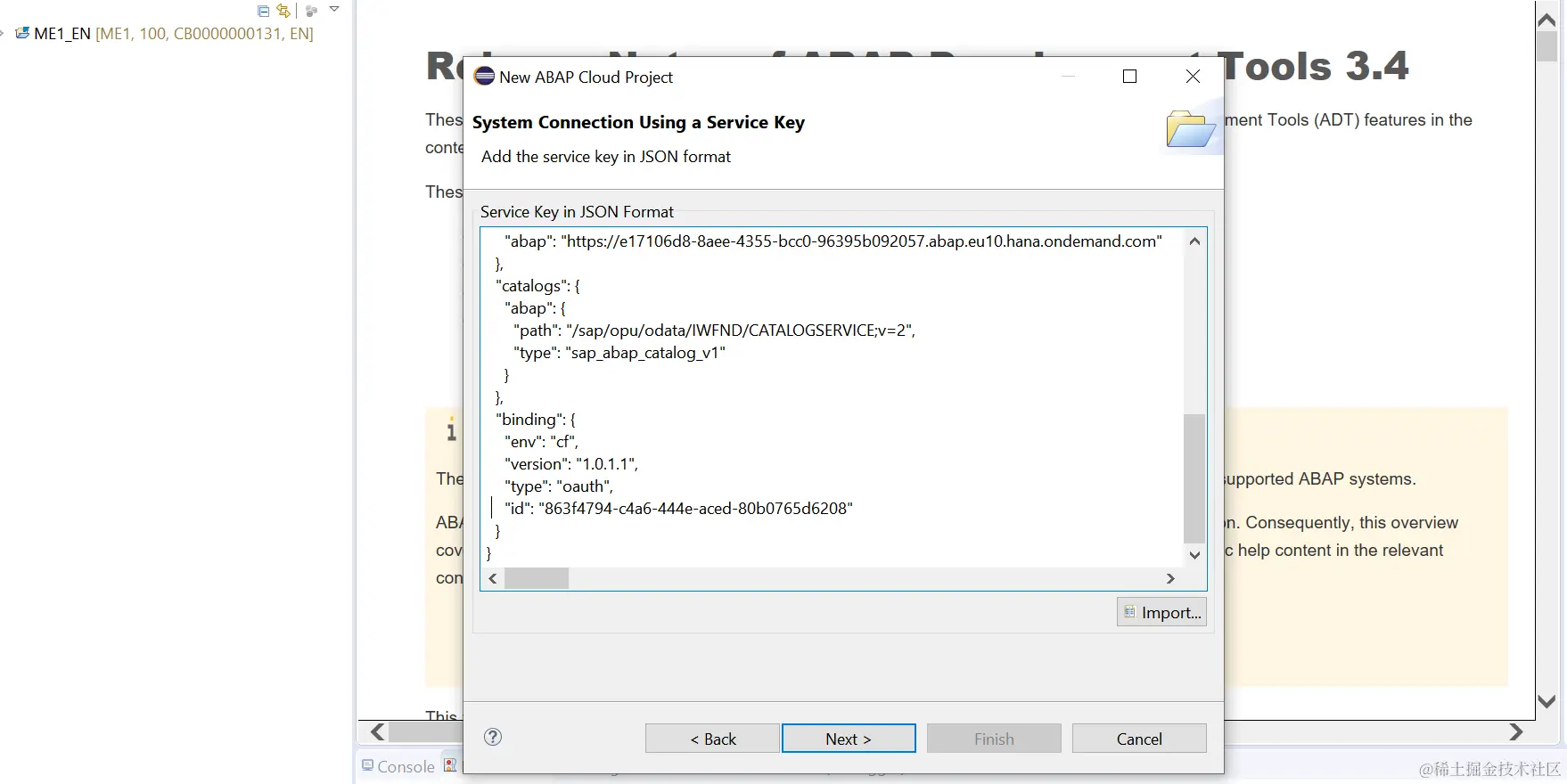The height and width of the screenshot is (784, 1567).
Task: Click the JSON area vertical scrollbar thumb
Action: pyautogui.click(x=1194, y=478)
